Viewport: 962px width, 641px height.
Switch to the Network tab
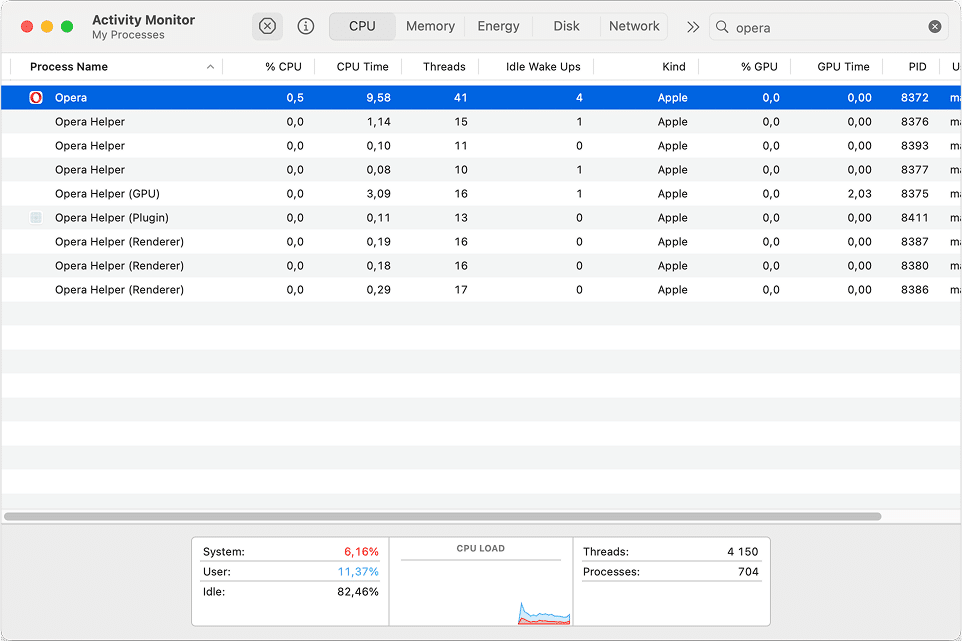click(x=634, y=26)
